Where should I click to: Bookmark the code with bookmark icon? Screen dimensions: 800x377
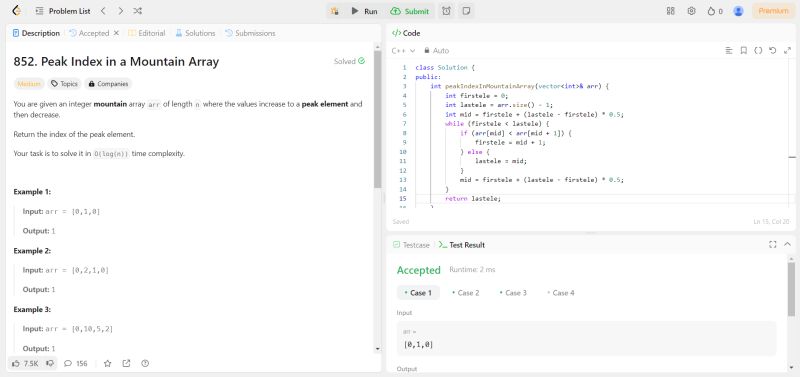pyautogui.click(x=744, y=51)
